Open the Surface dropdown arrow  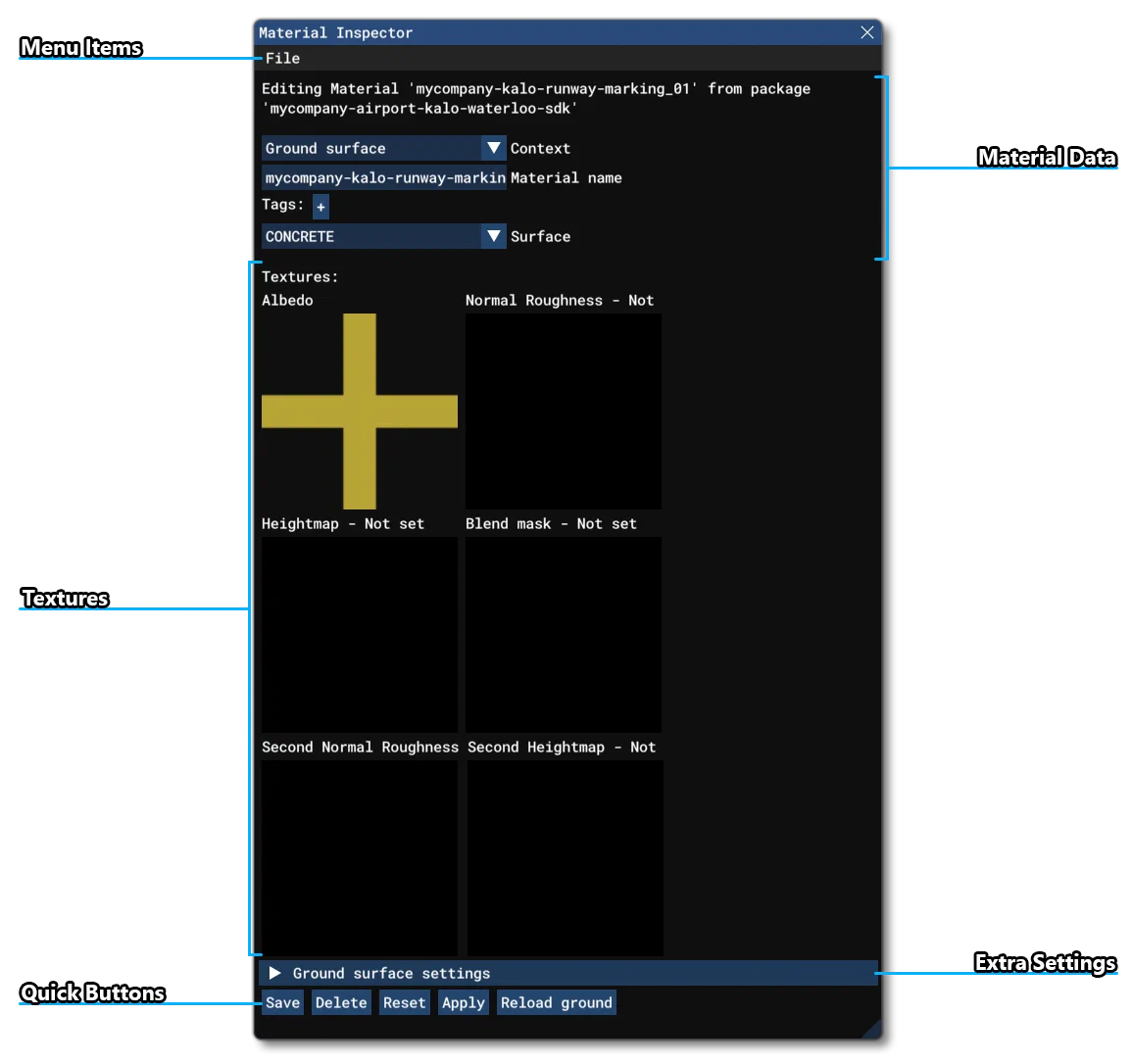click(x=494, y=236)
